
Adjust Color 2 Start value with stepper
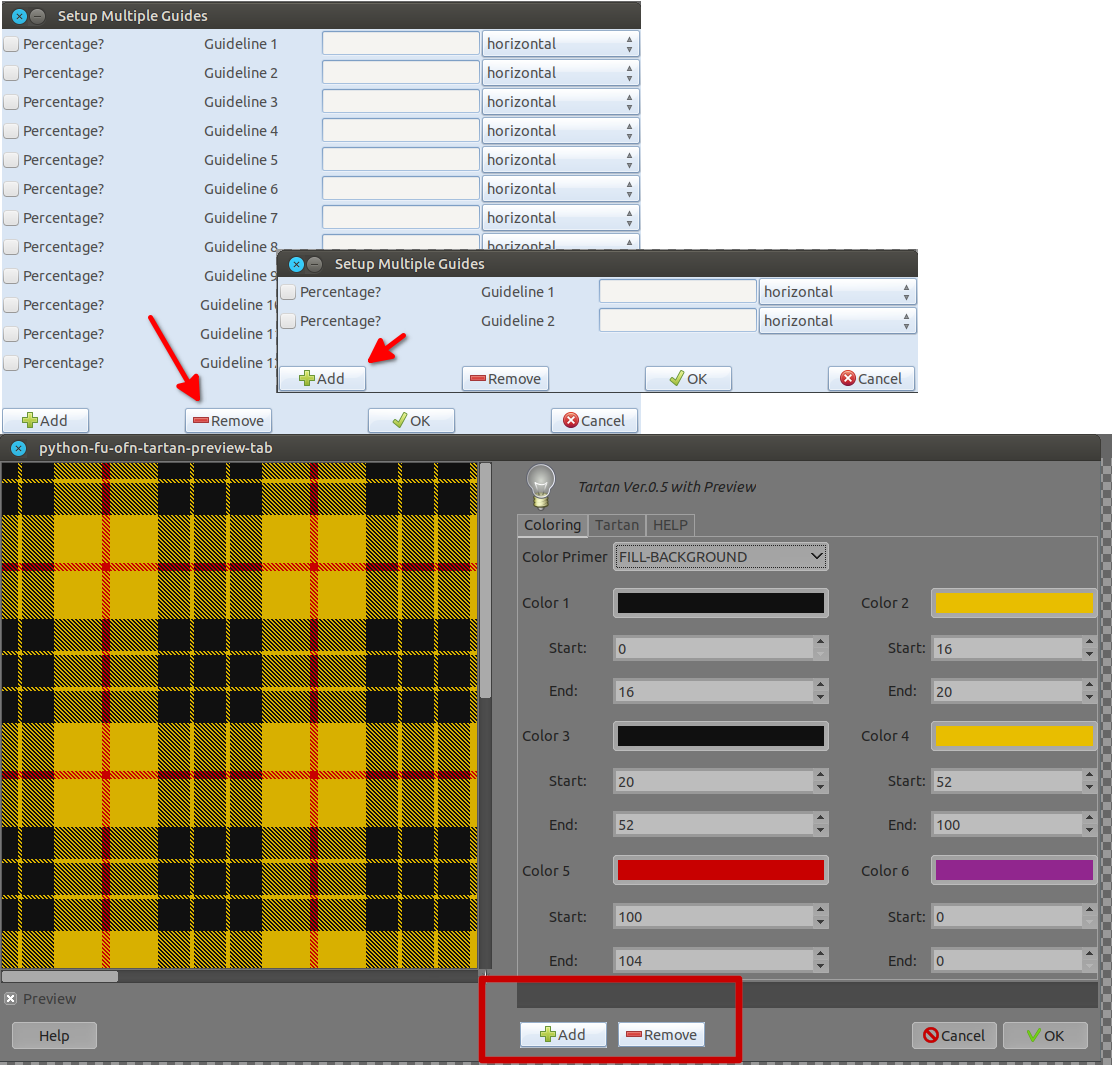pyautogui.click(x=1089, y=648)
